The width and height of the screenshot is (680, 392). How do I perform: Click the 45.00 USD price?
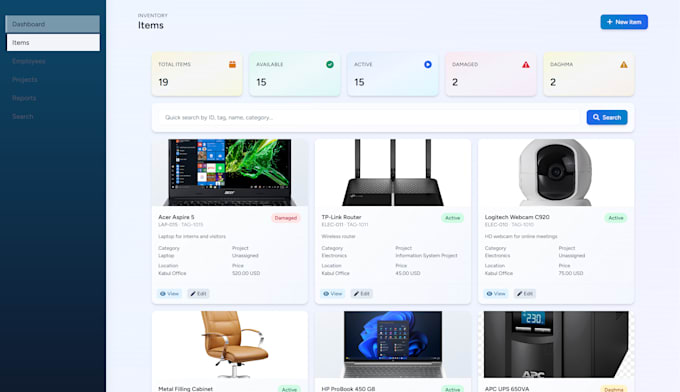(x=408, y=273)
